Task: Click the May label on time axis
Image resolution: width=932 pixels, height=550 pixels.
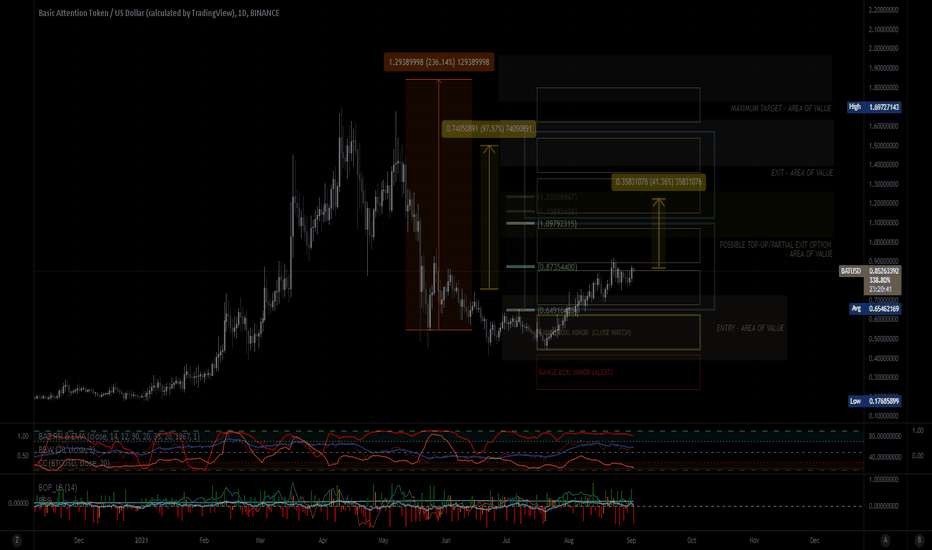Action: point(383,540)
